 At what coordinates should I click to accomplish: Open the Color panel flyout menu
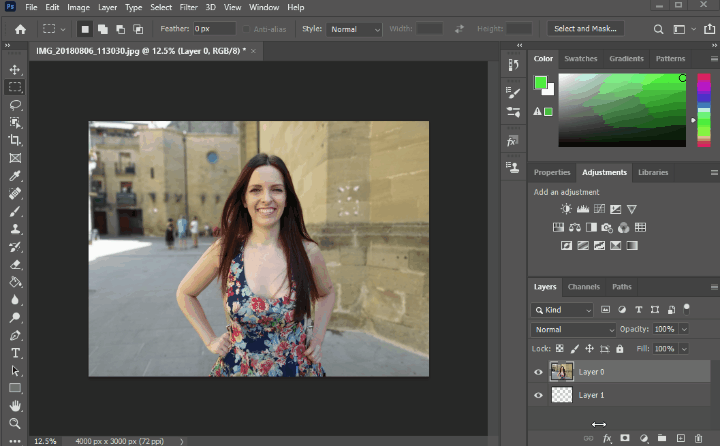[714, 59]
